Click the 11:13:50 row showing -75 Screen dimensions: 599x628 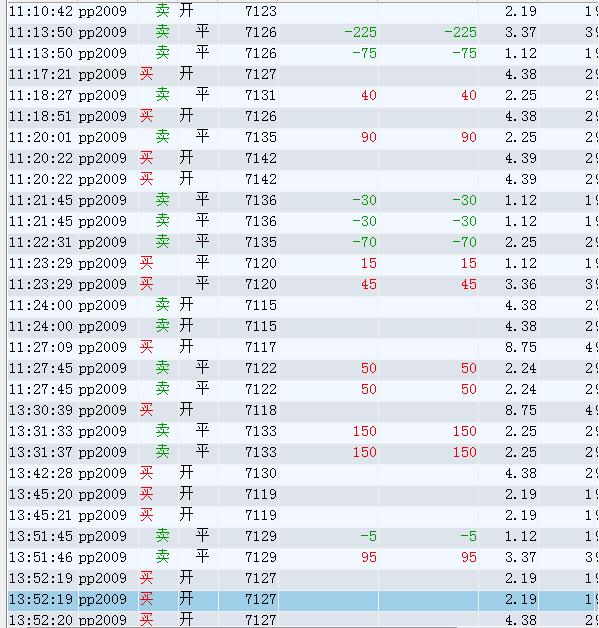coord(303,53)
